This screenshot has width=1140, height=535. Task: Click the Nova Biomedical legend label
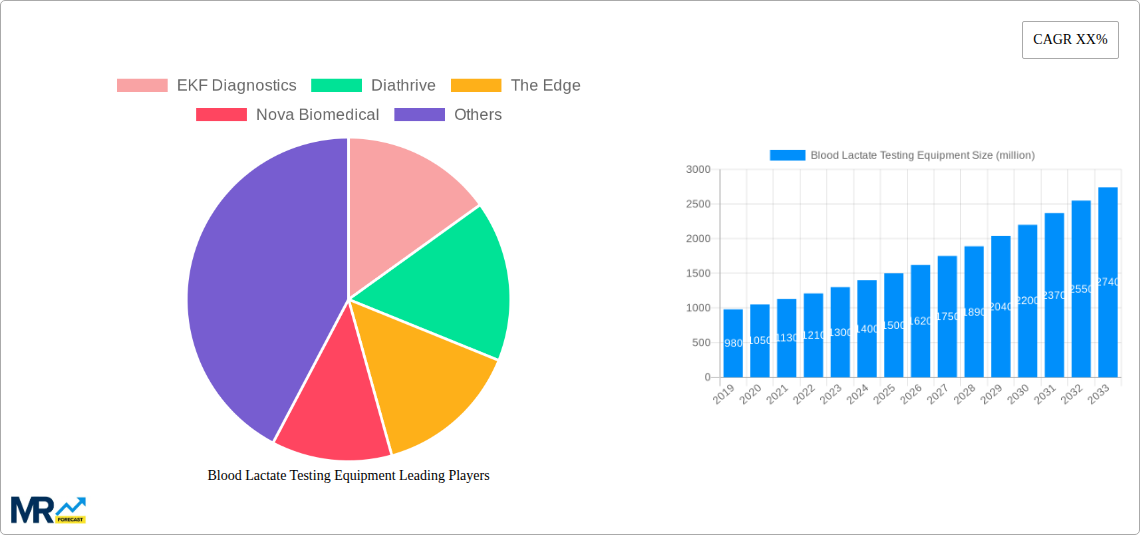click(318, 115)
